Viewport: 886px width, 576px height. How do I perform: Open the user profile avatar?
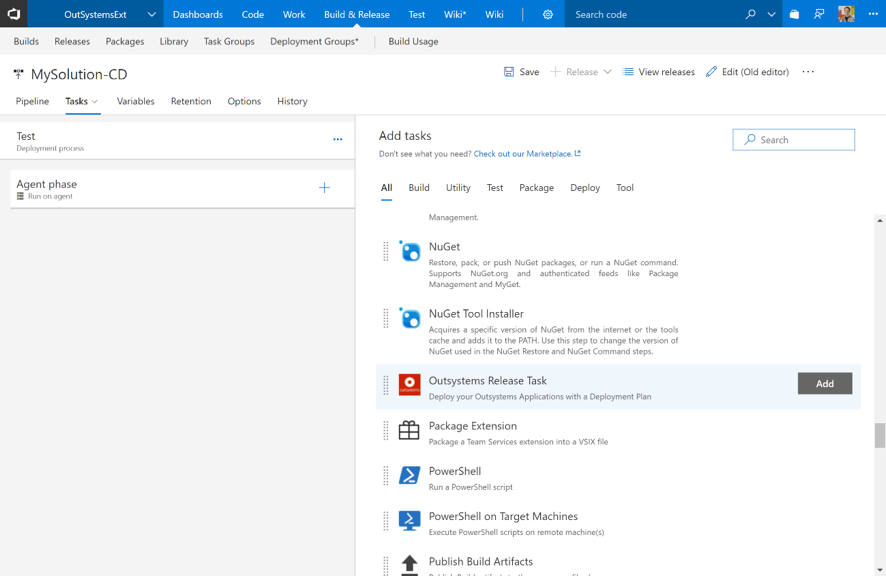click(846, 14)
